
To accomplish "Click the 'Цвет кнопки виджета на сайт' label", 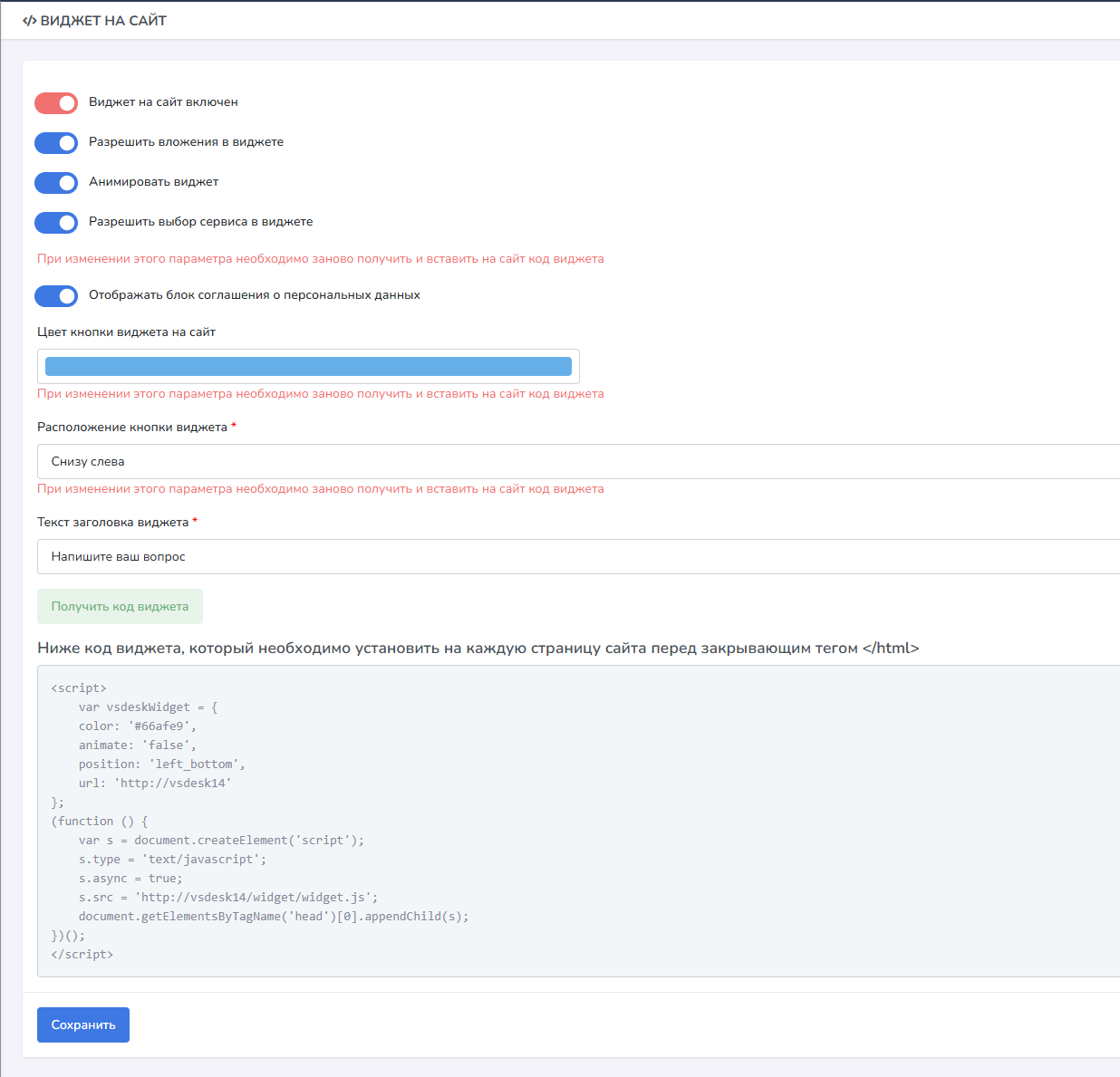I will pos(126,332).
